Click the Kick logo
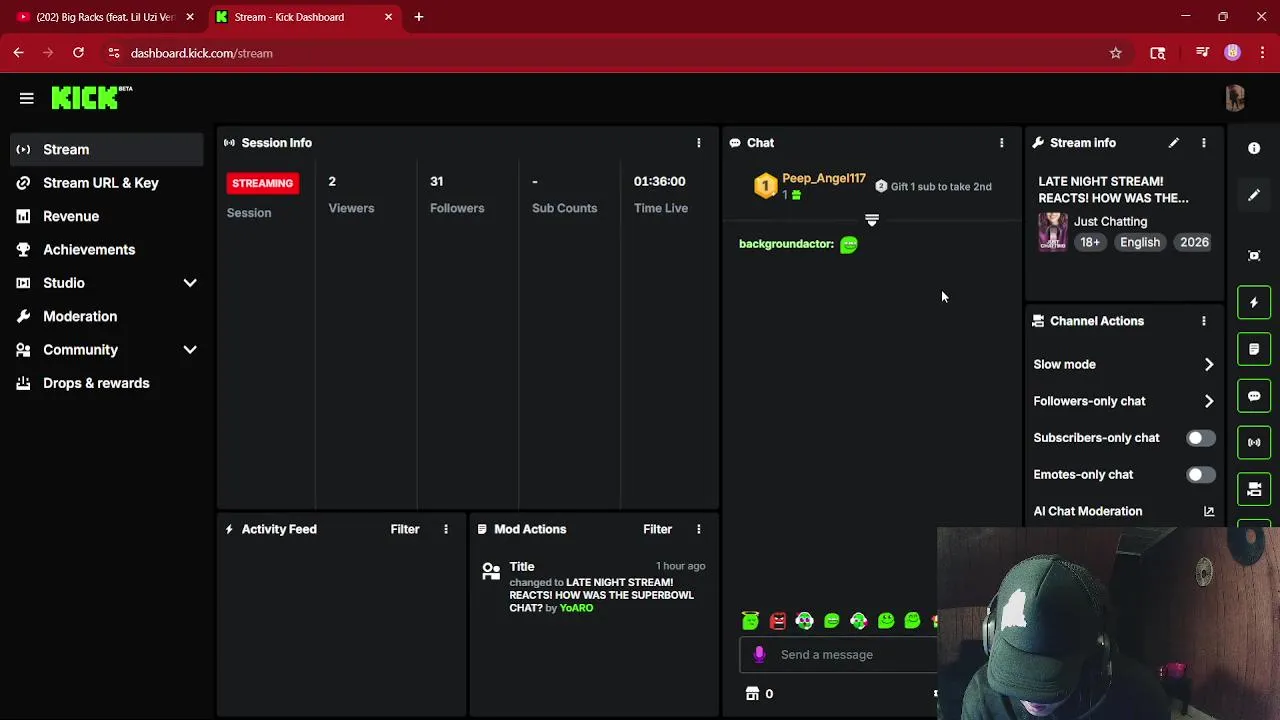 [x=91, y=97]
